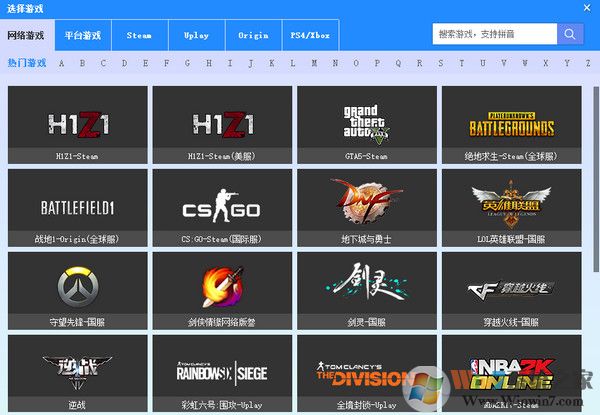The height and width of the screenshot is (415, 600).
Task: Open the Steam tab
Action: coord(139,35)
